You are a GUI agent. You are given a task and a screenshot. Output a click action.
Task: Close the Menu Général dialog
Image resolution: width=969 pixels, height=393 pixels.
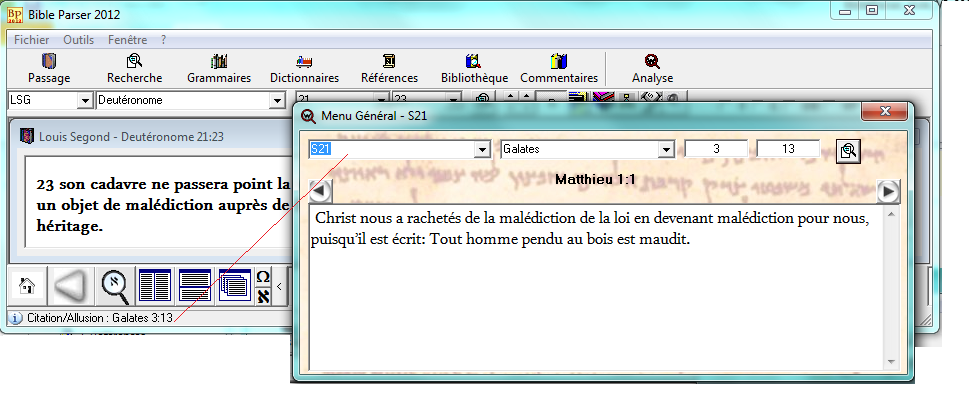[x=884, y=111]
